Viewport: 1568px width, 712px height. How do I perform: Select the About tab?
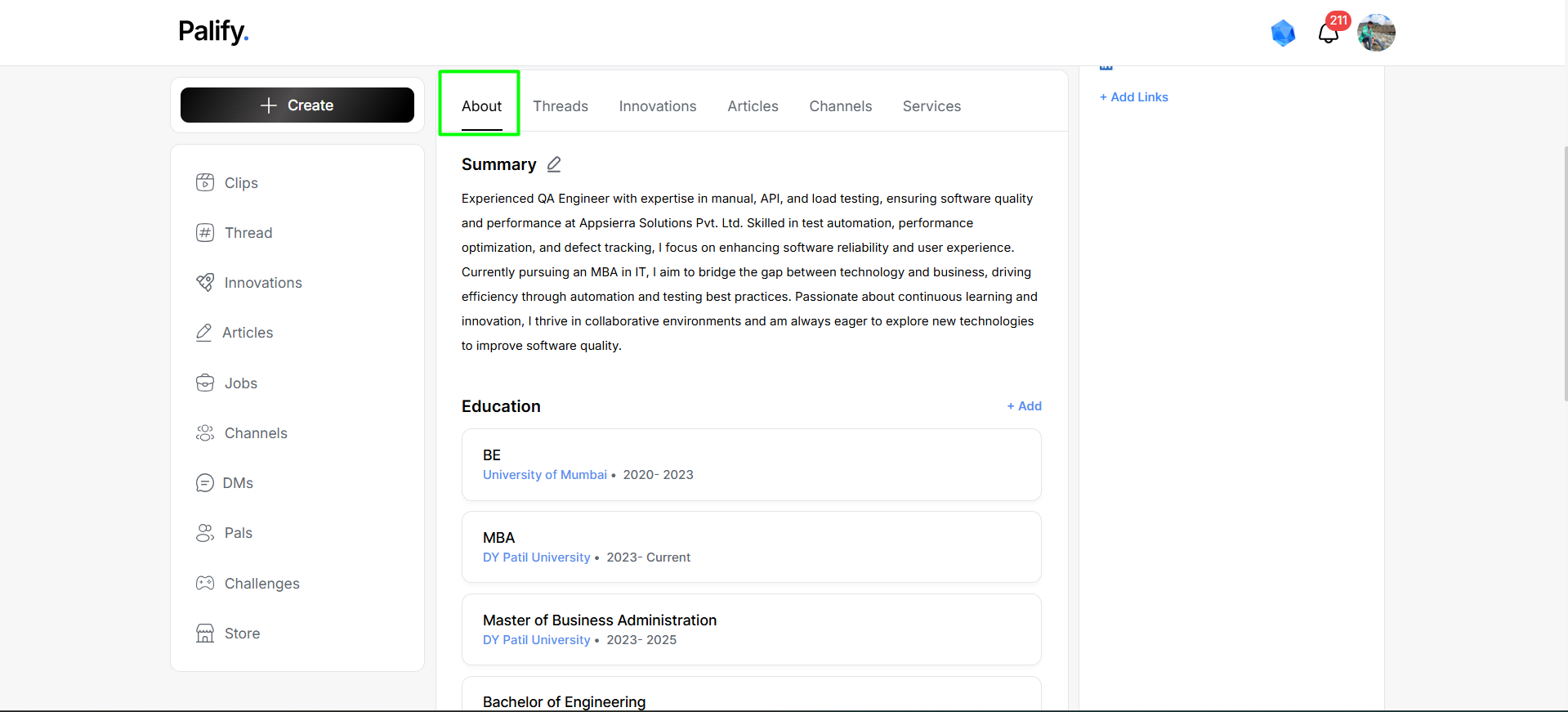coord(481,106)
